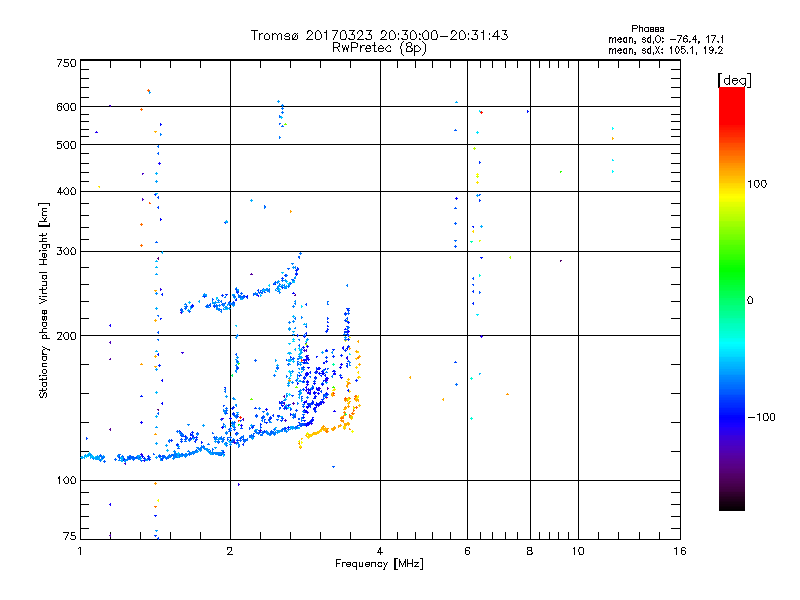
Task: Click the RwPretec (8p) subtitle
Action: tap(379, 48)
